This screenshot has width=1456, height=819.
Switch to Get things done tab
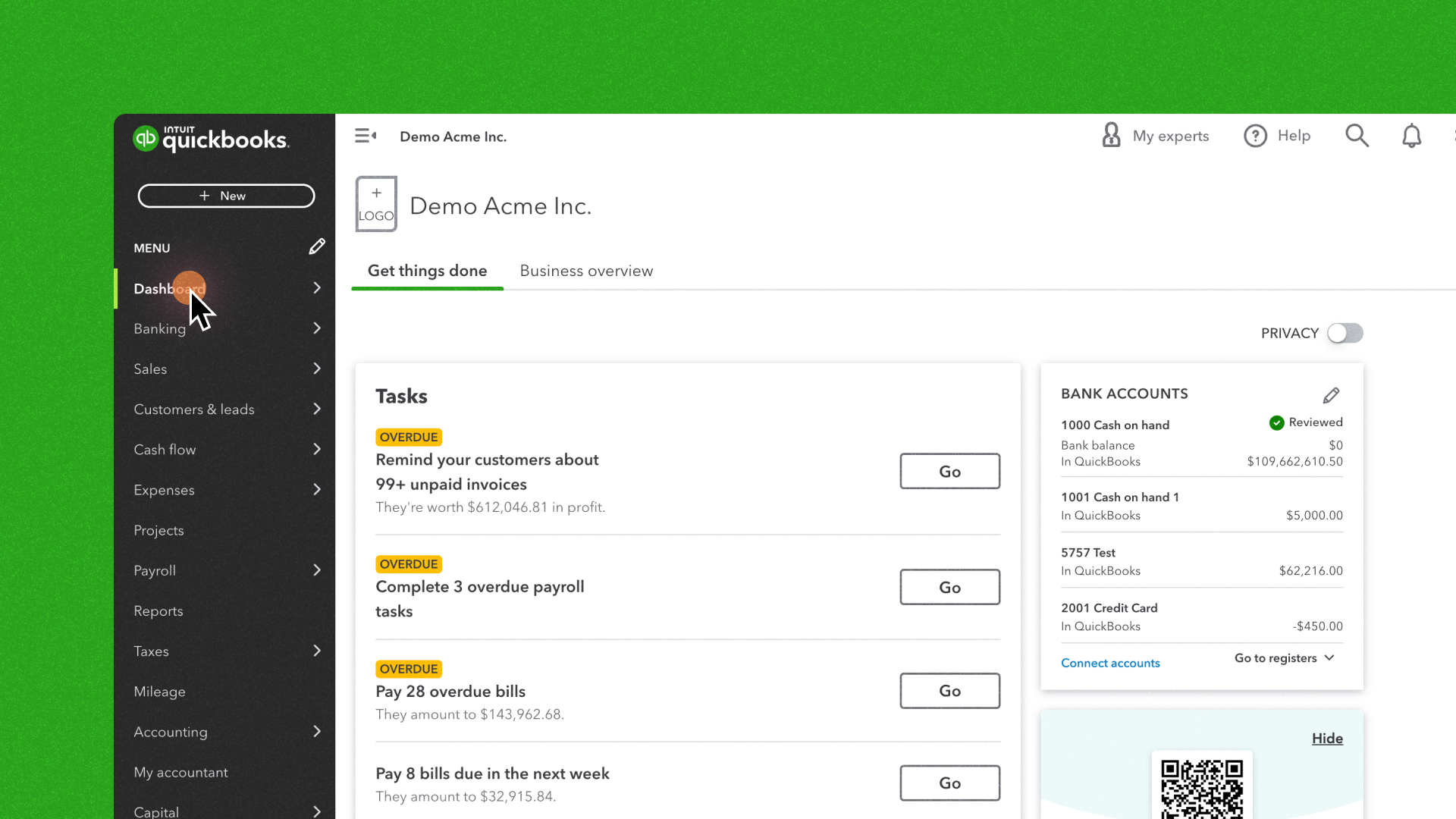coord(427,271)
